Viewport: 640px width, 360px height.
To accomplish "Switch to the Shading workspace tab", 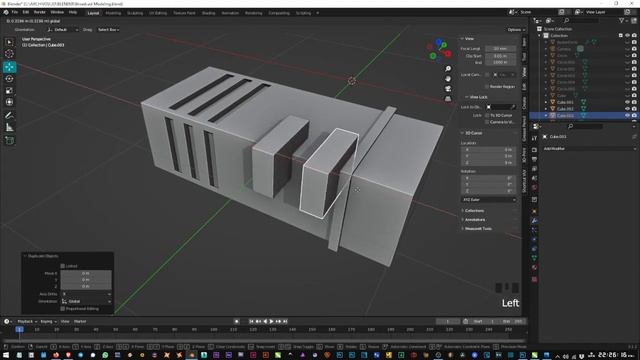I will pos(208,13).
